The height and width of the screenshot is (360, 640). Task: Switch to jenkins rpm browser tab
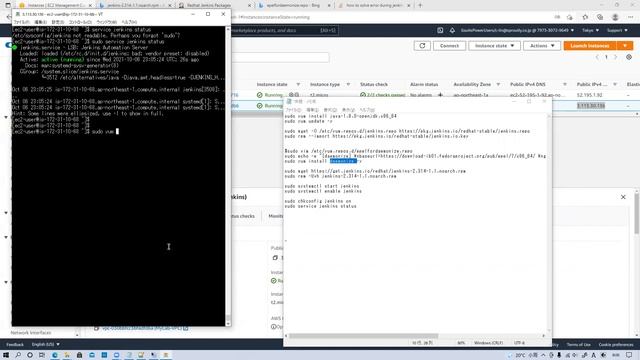[x=135, y=5]
